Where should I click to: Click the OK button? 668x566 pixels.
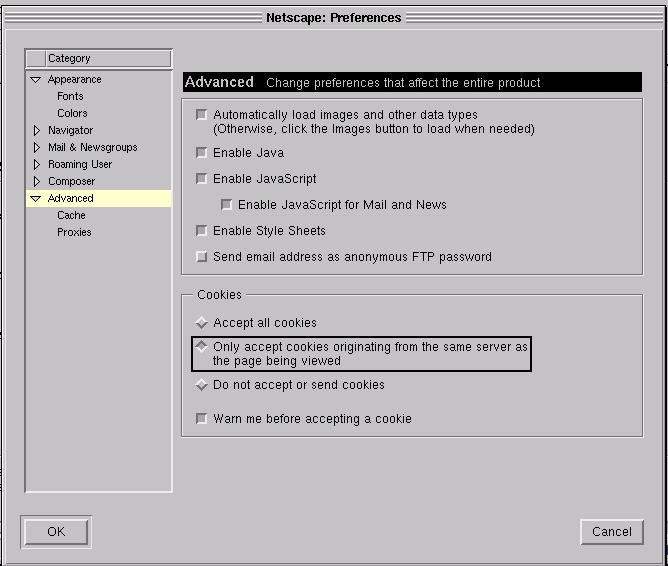56,532
